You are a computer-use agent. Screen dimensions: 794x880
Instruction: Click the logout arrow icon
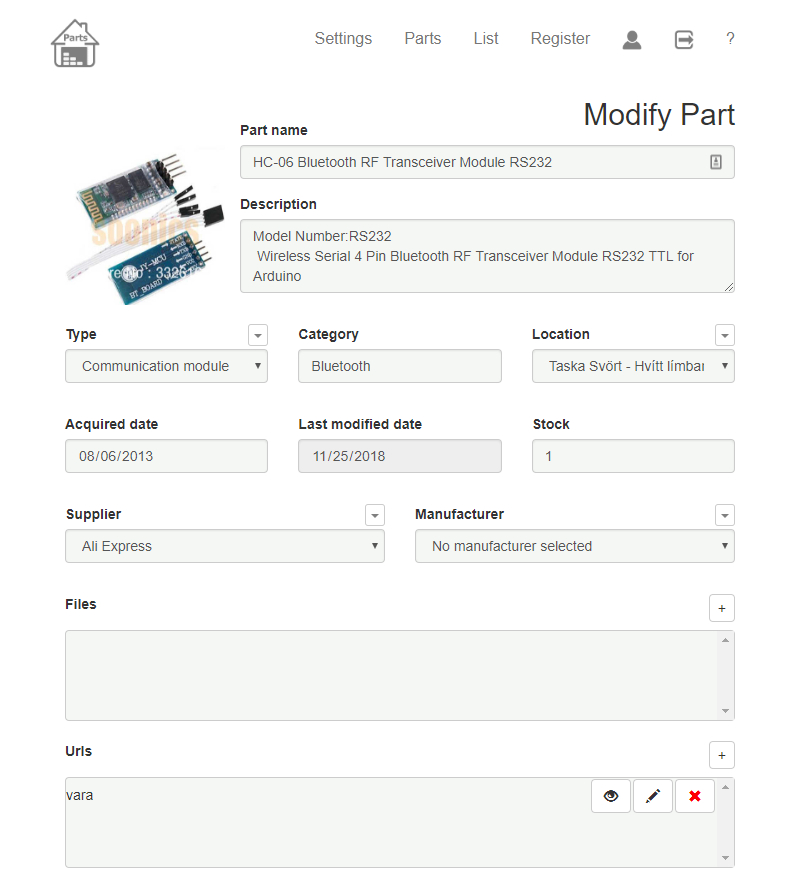tap(683, 40)
